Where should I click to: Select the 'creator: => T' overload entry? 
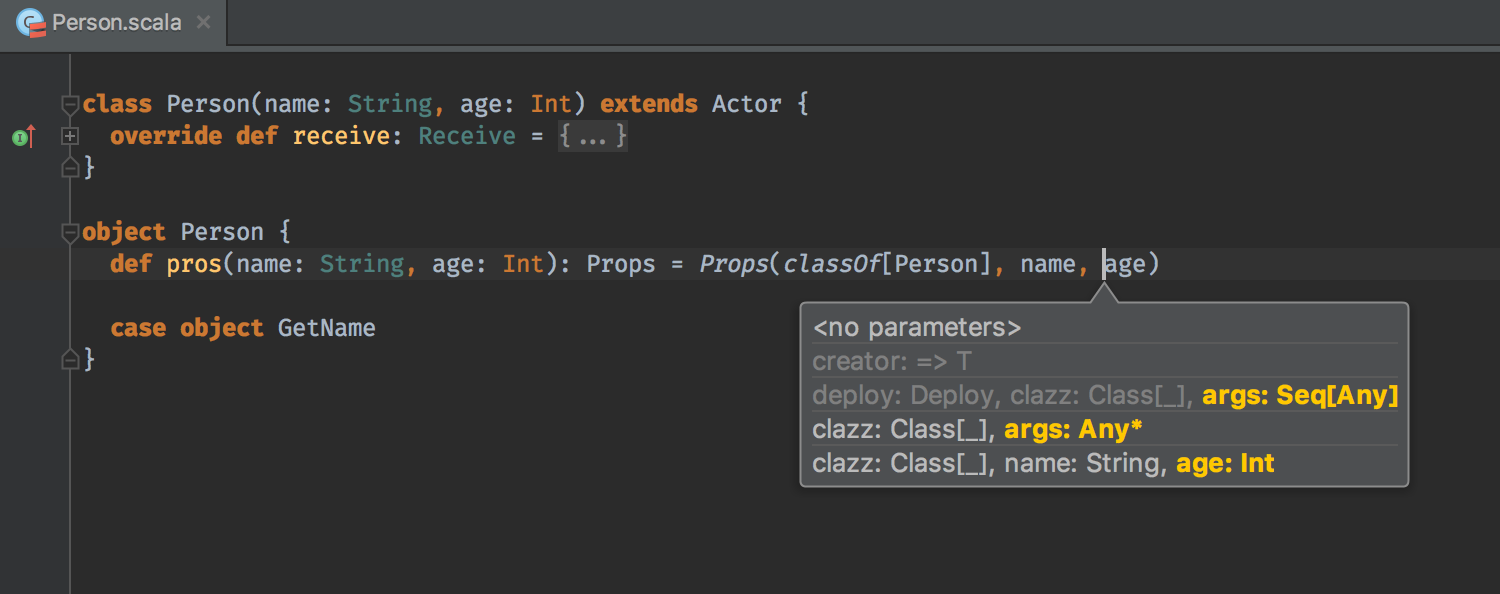point(1104,361)
